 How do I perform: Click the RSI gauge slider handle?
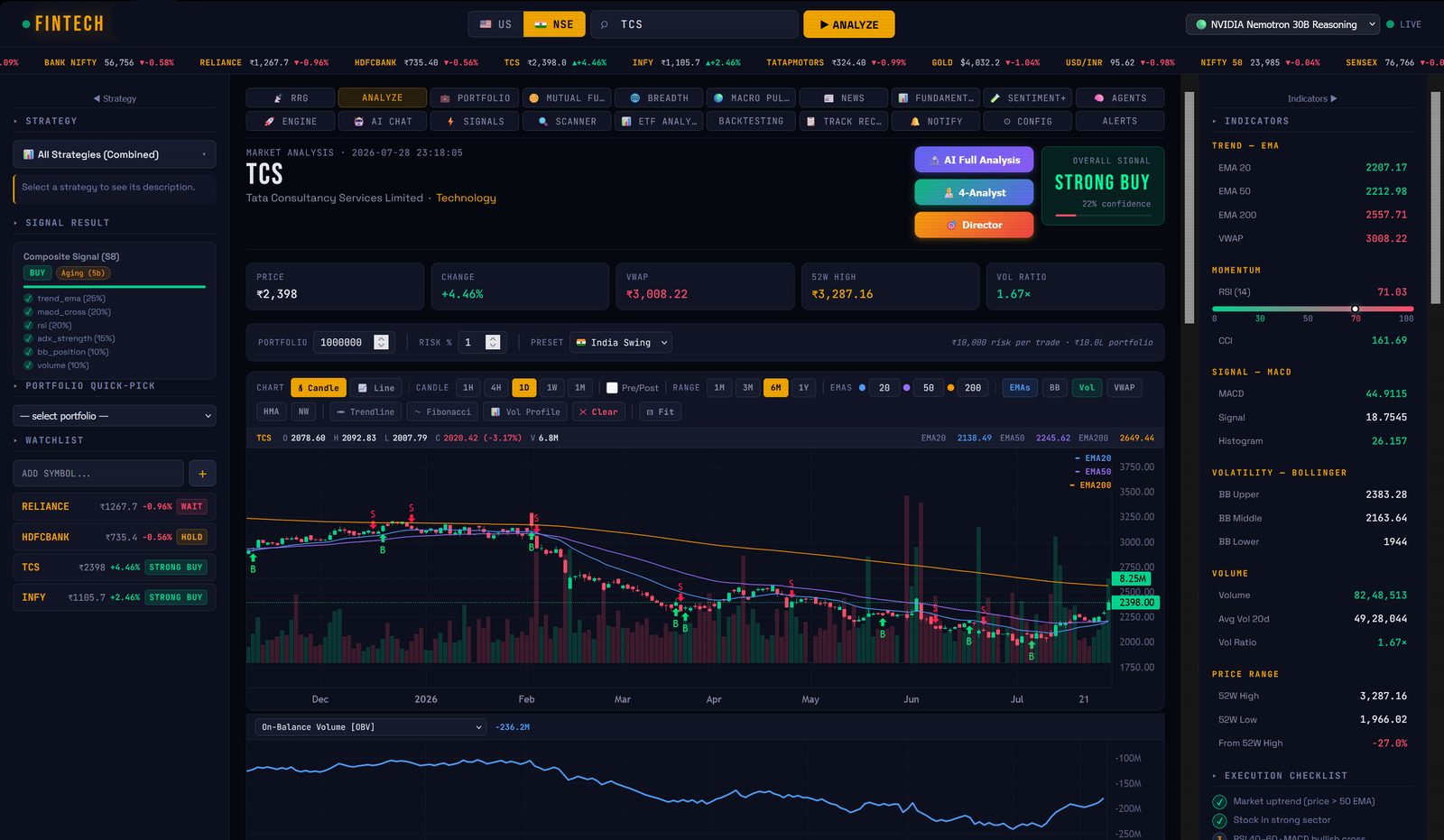[x=1355, y=309]
